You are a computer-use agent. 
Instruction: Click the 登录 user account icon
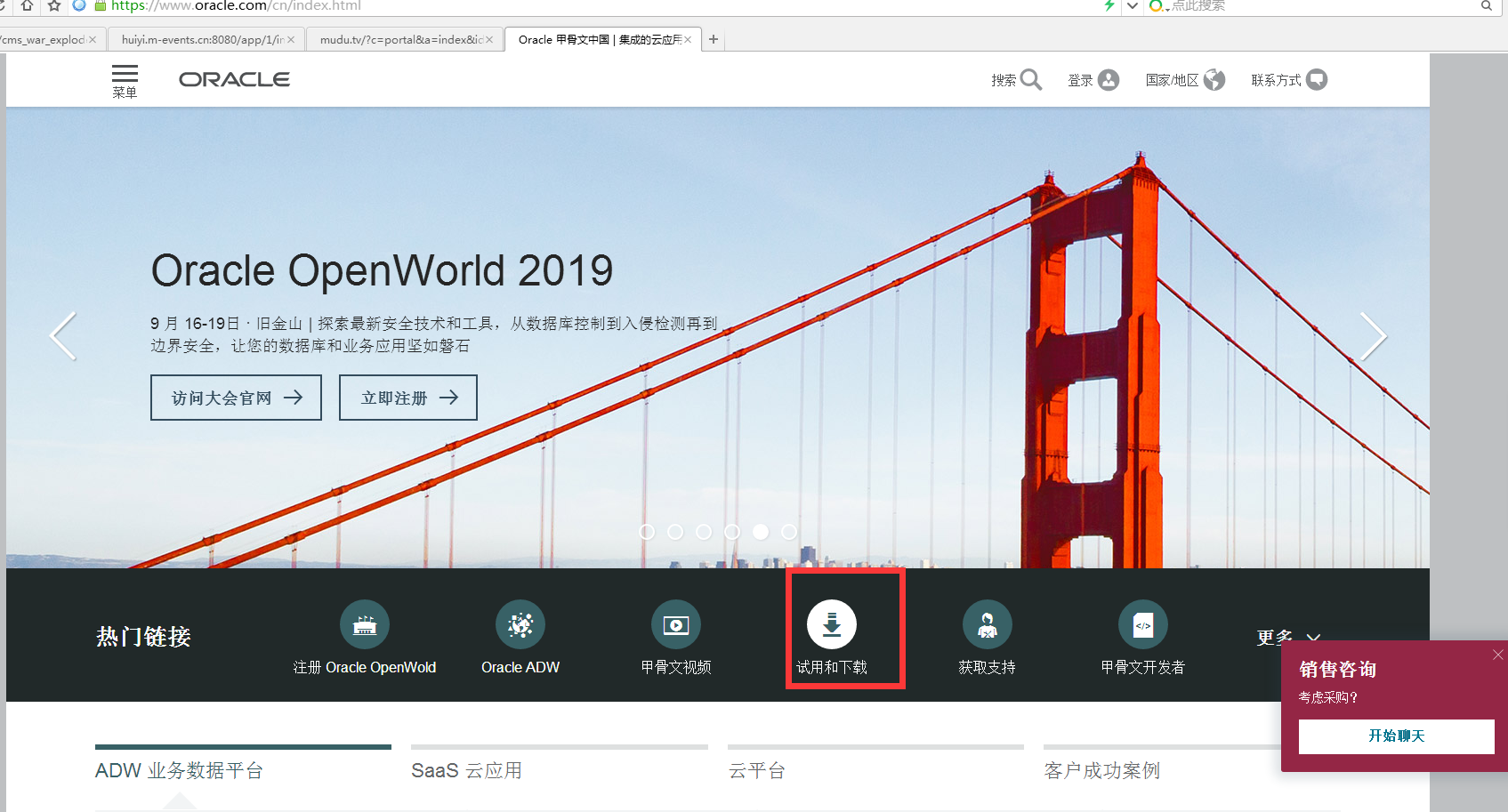[1108, 80]
